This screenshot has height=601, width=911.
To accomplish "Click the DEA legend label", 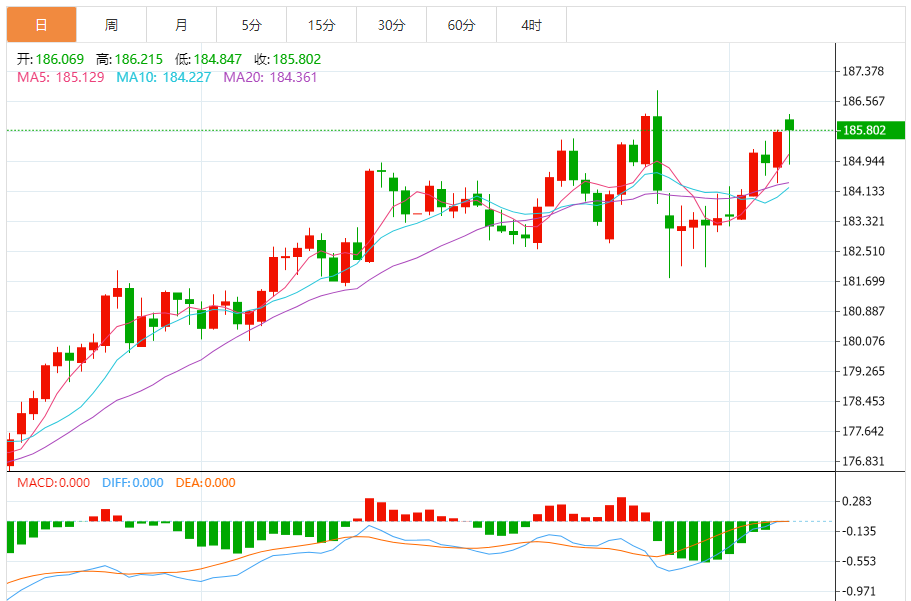I will (205, 483).
